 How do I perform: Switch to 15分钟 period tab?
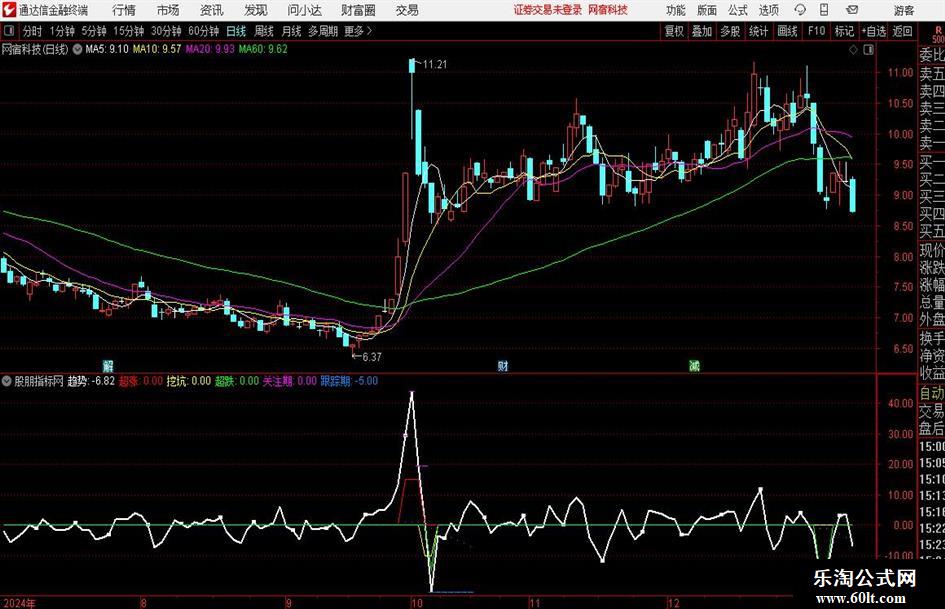(129, 31)
